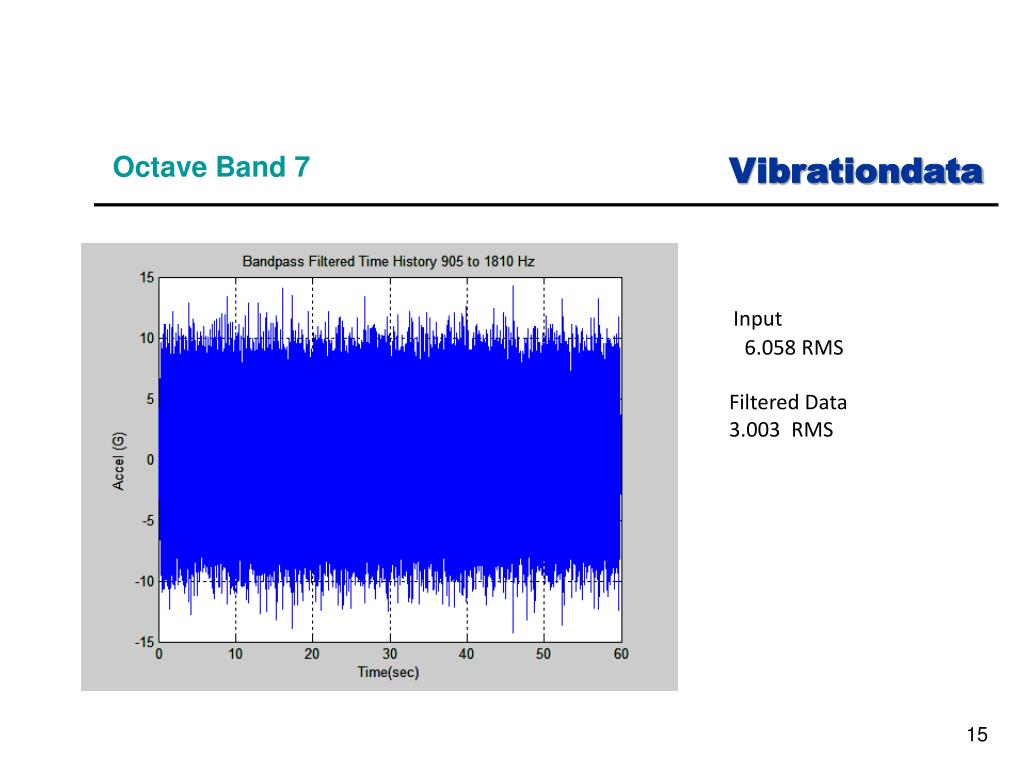The width and height of the screenshot is (1024, 768).
Task: Select the '6.058 RMS' value
Action: pos(793,347)
